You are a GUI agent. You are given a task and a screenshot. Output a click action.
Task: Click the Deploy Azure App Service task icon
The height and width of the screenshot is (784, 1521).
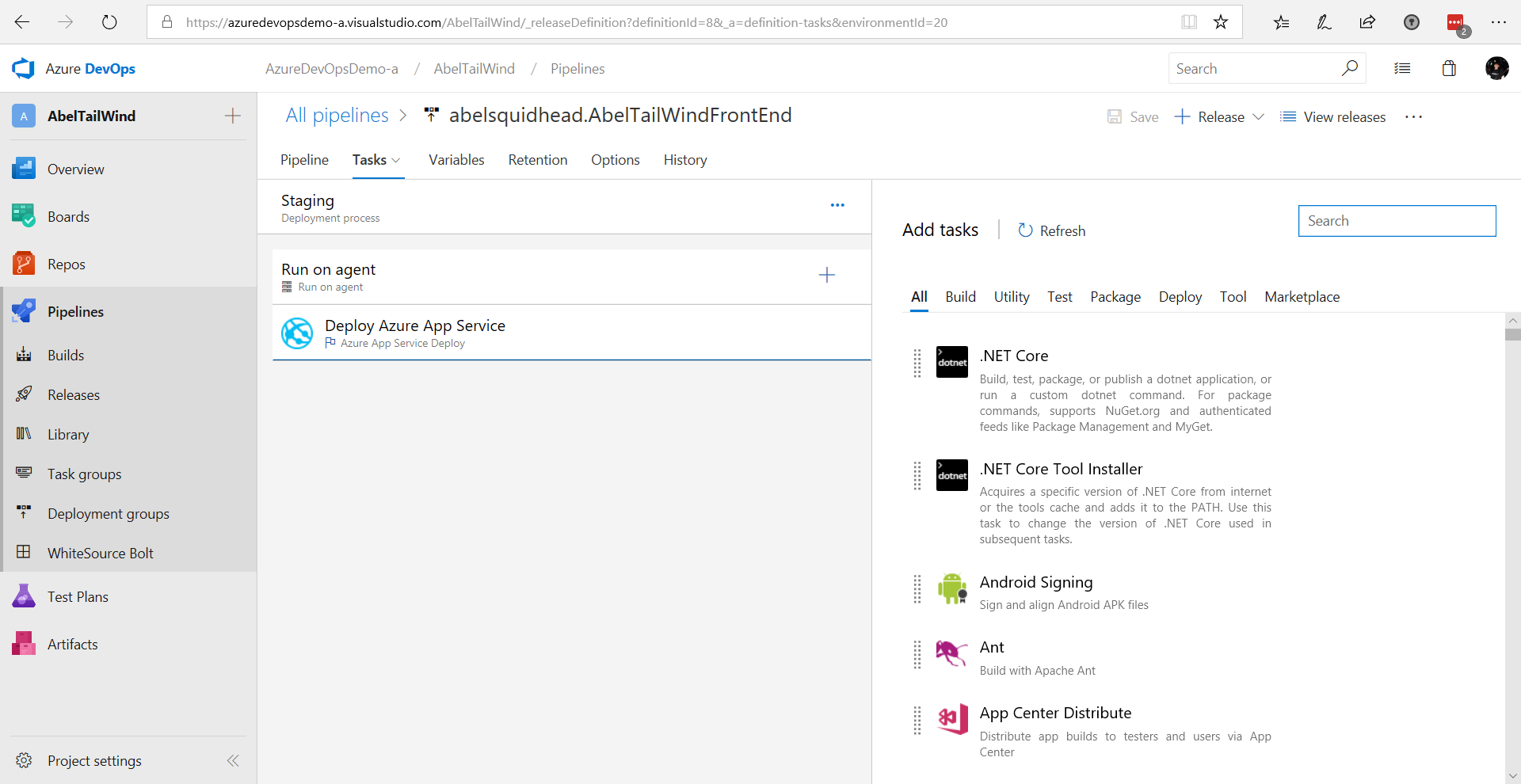(297, 333)
